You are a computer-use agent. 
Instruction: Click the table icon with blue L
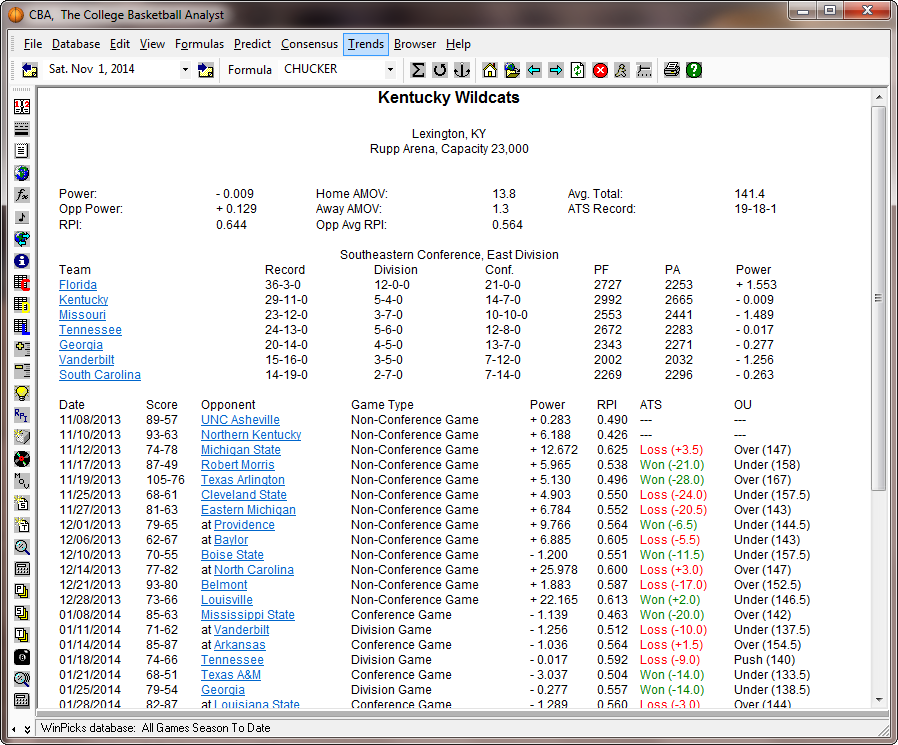22,327
